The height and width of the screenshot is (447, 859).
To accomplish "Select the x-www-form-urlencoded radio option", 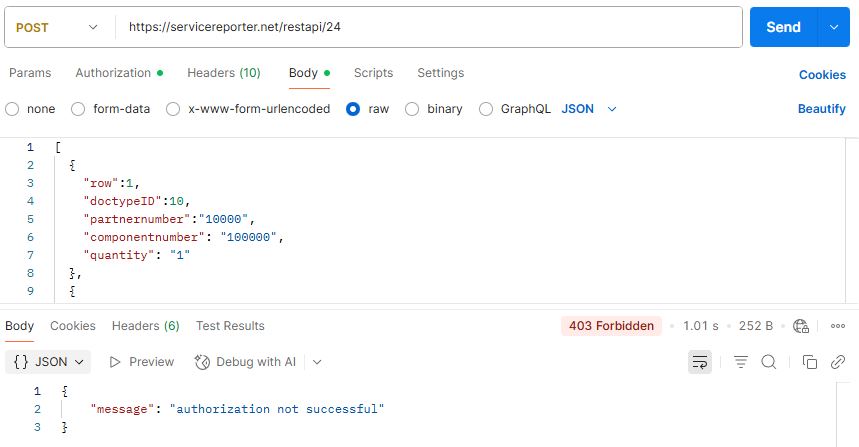I will pos(173,109).
